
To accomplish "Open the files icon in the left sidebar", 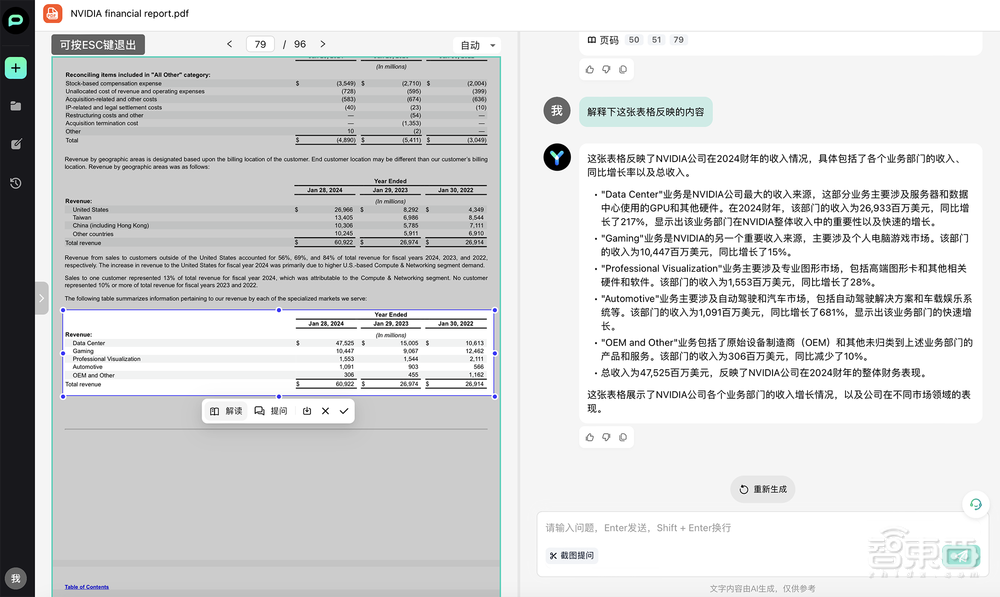I will pos(15,104).
